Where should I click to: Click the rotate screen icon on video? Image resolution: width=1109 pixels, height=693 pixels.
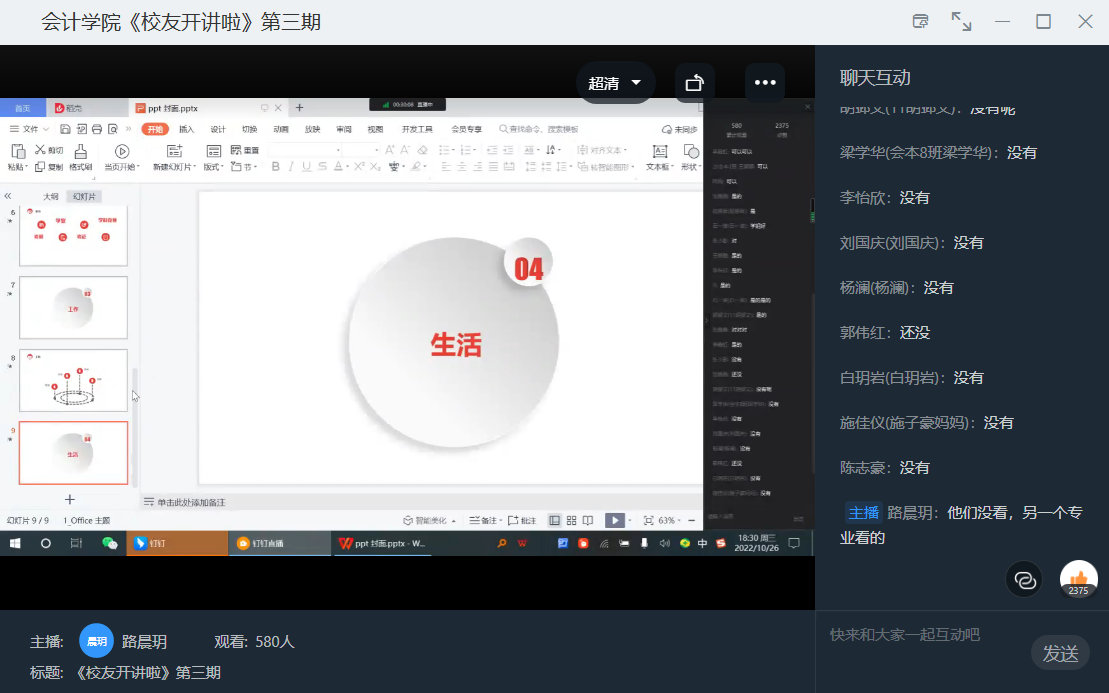tap(694, 83)
